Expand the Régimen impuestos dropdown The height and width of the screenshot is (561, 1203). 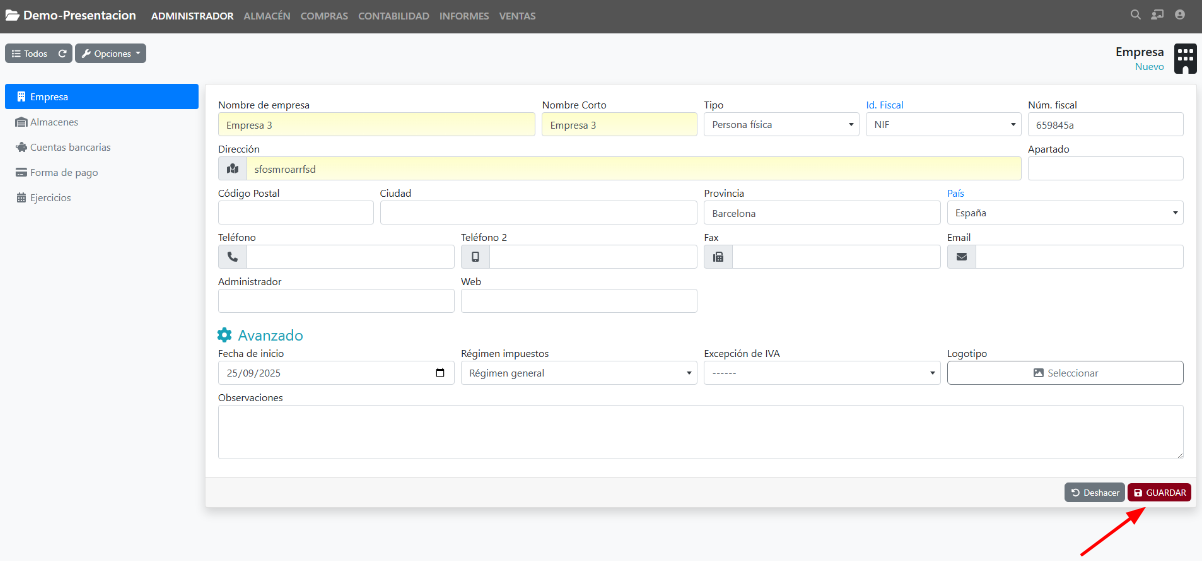pyautogui.click(x=578, y=373)
